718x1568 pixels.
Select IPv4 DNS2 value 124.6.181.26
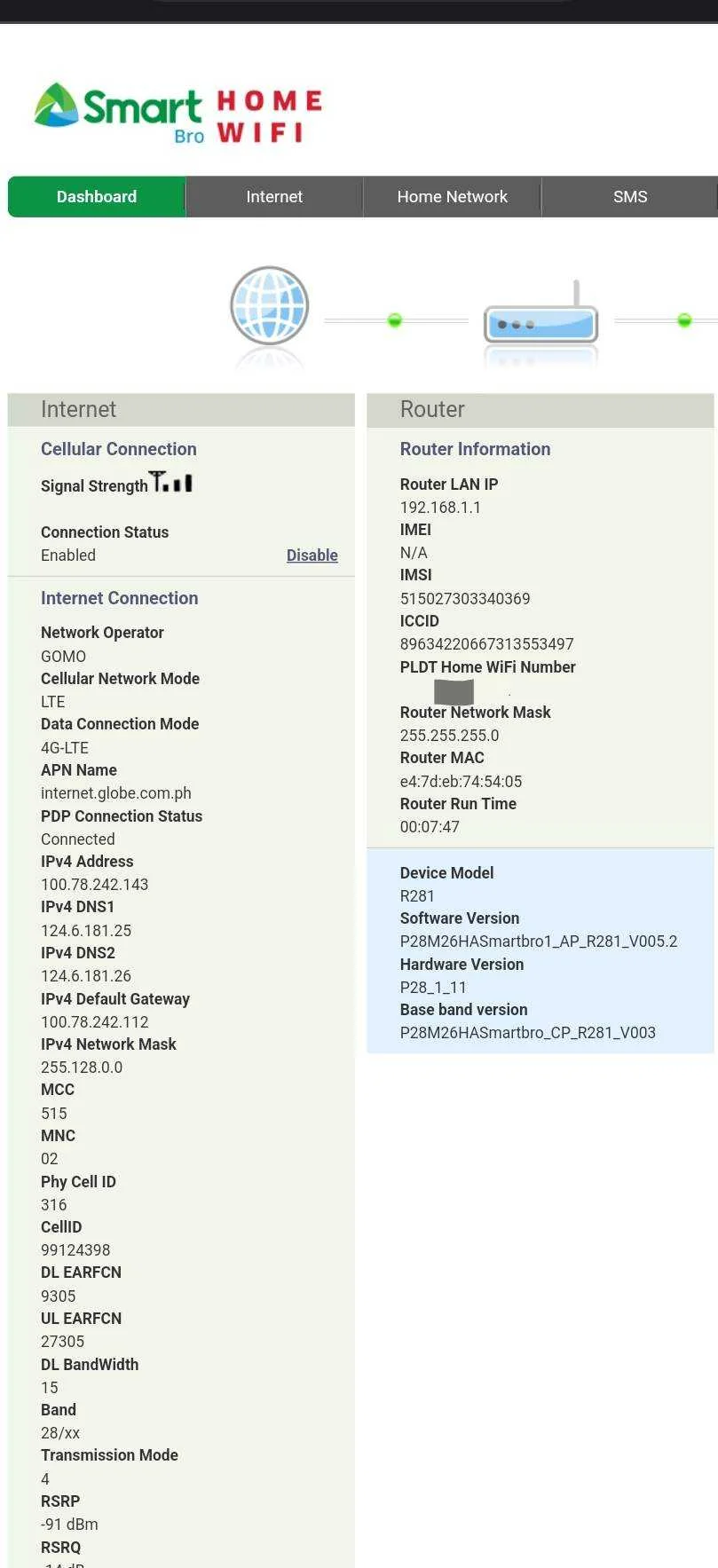pos(86,976)
